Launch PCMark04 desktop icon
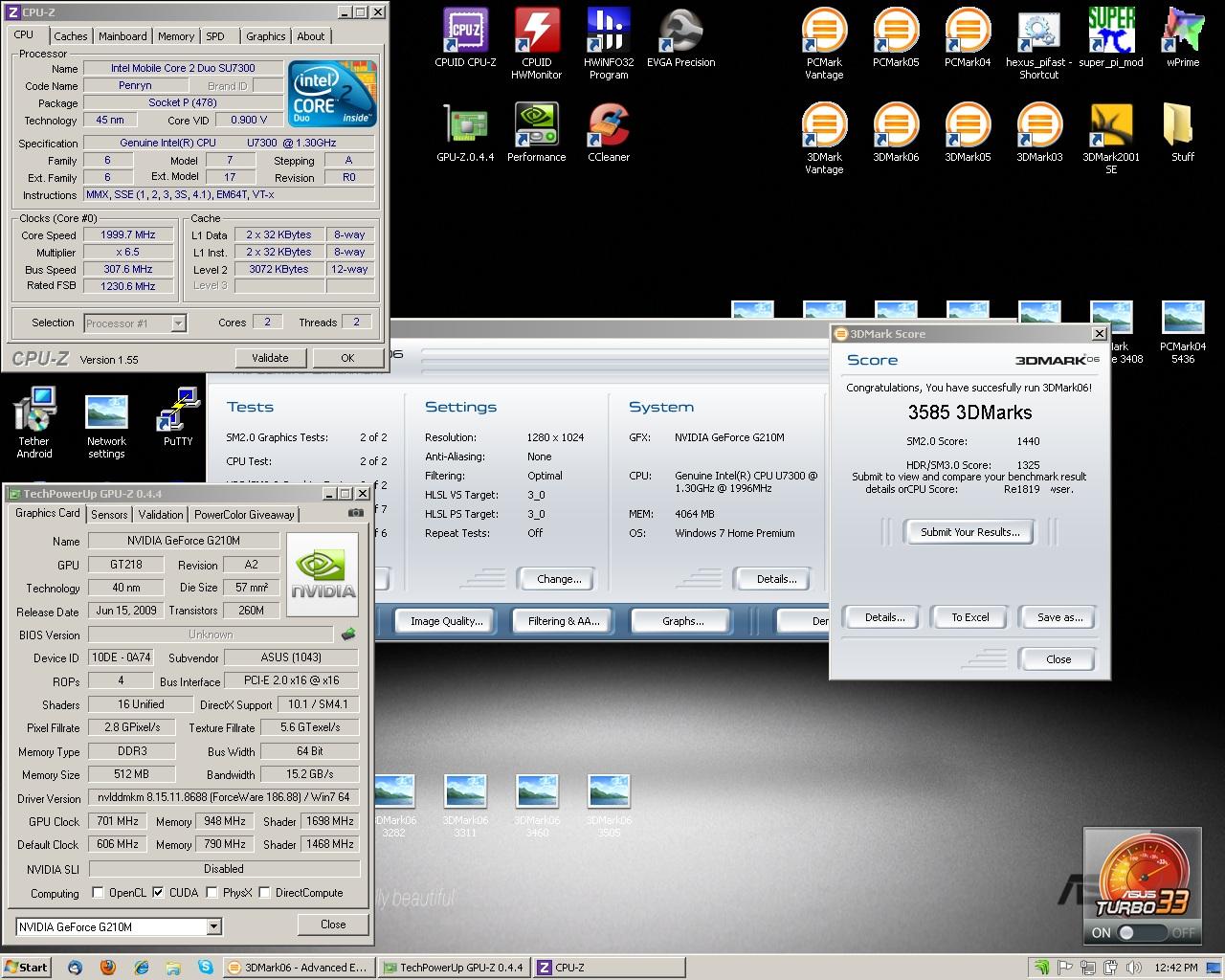The image size is (1225, 980). click(968, 38)
